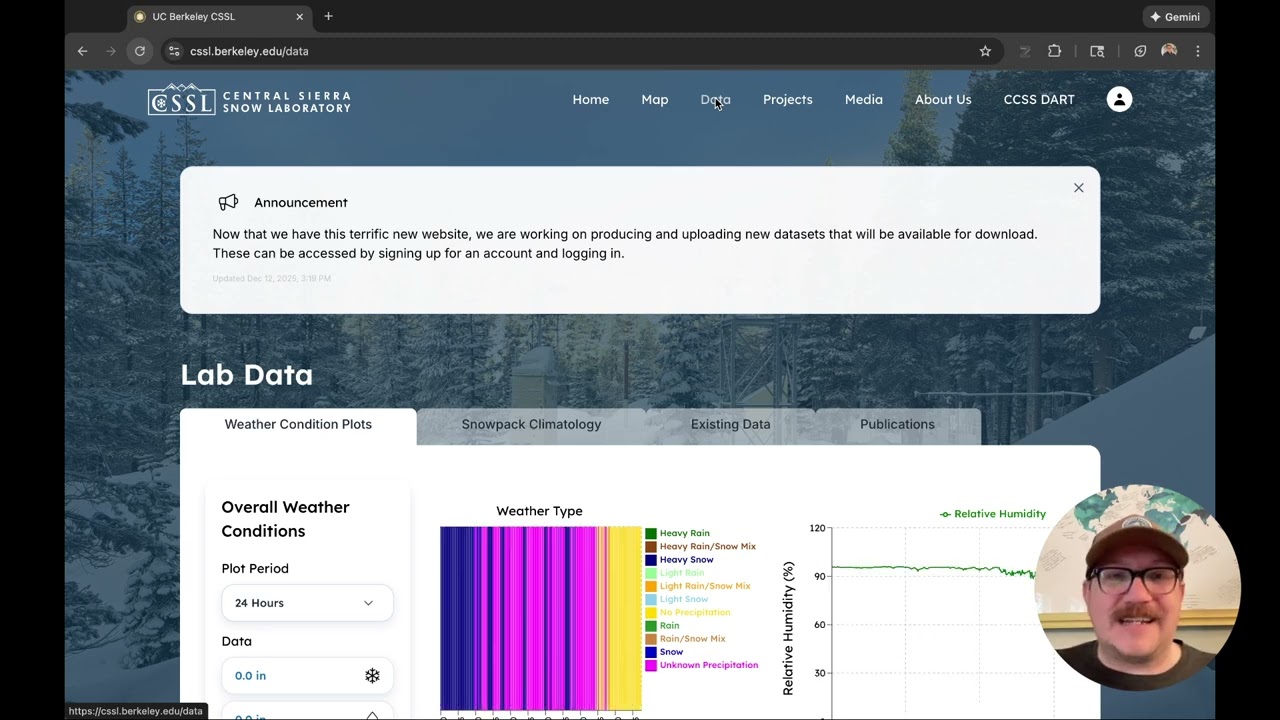
Task: Open Projects in the navigation
Action: (x=787, y=99)
